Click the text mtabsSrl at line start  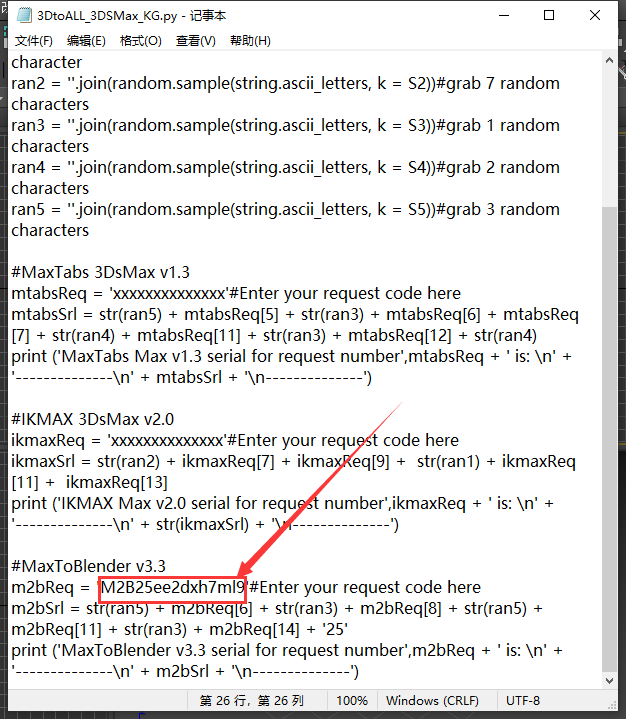(44, 315)
